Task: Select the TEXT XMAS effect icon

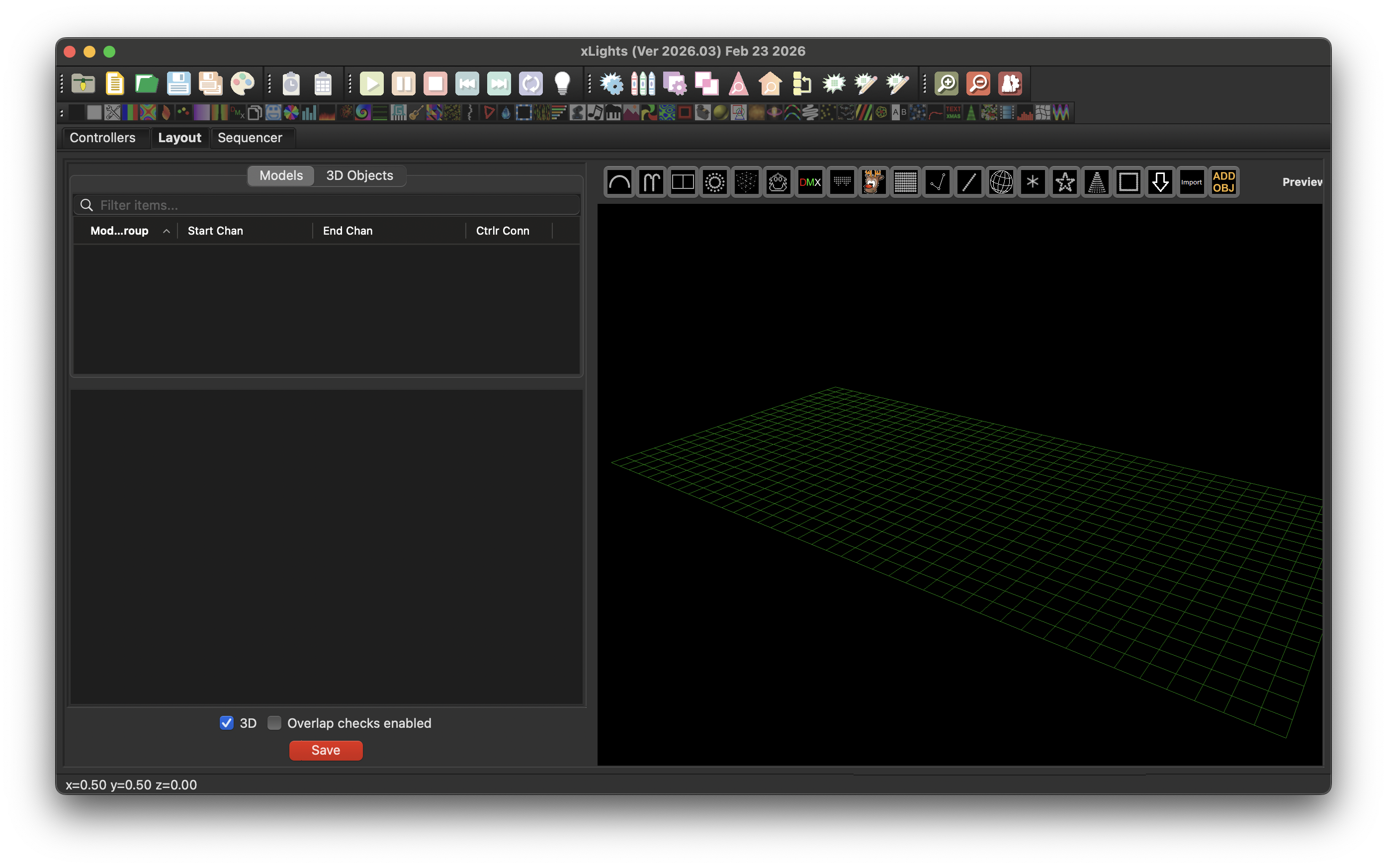Action: [954, 112]
